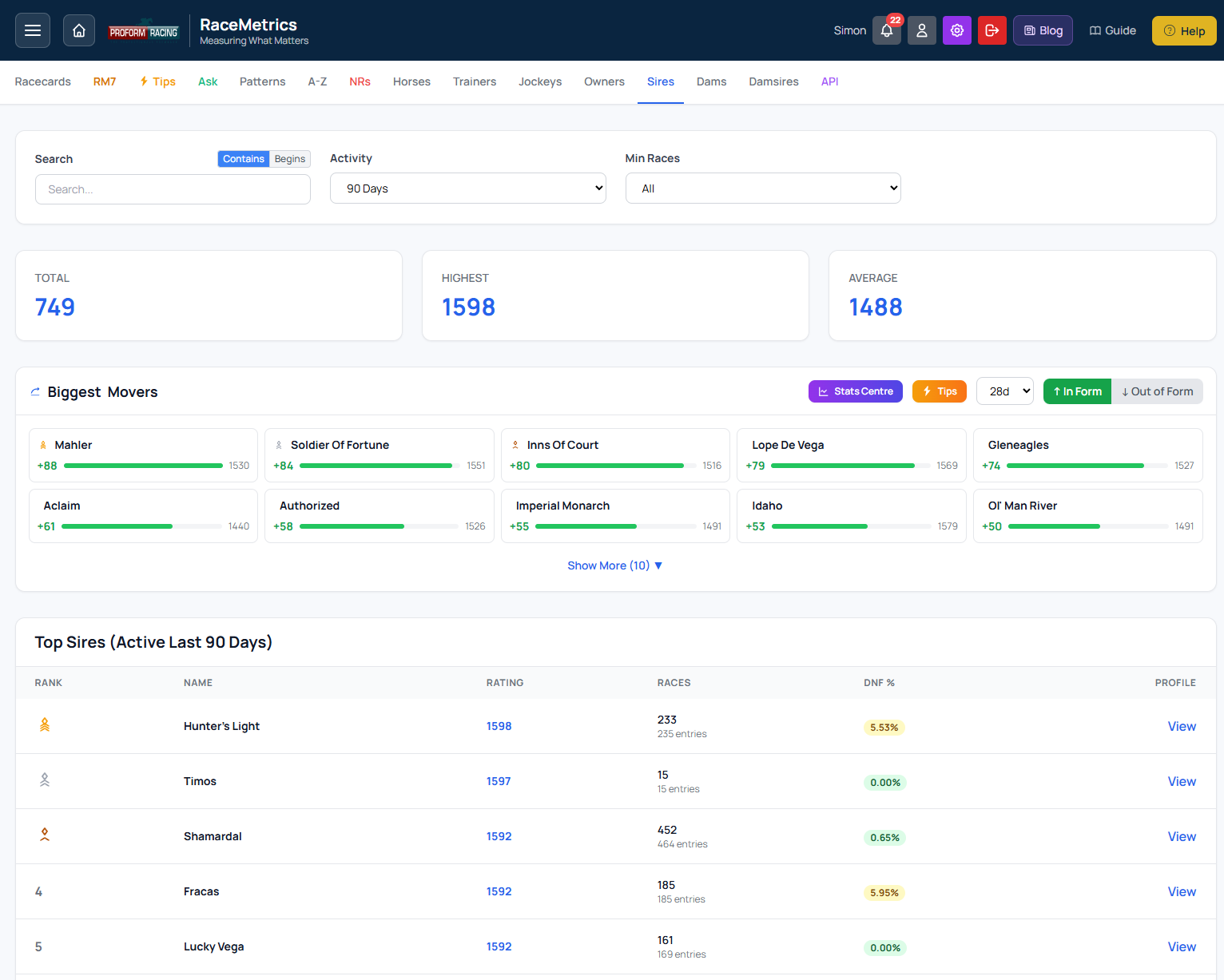Click the yellow Help button
Screen dimensions: 1224x980
click(1184, 30)
